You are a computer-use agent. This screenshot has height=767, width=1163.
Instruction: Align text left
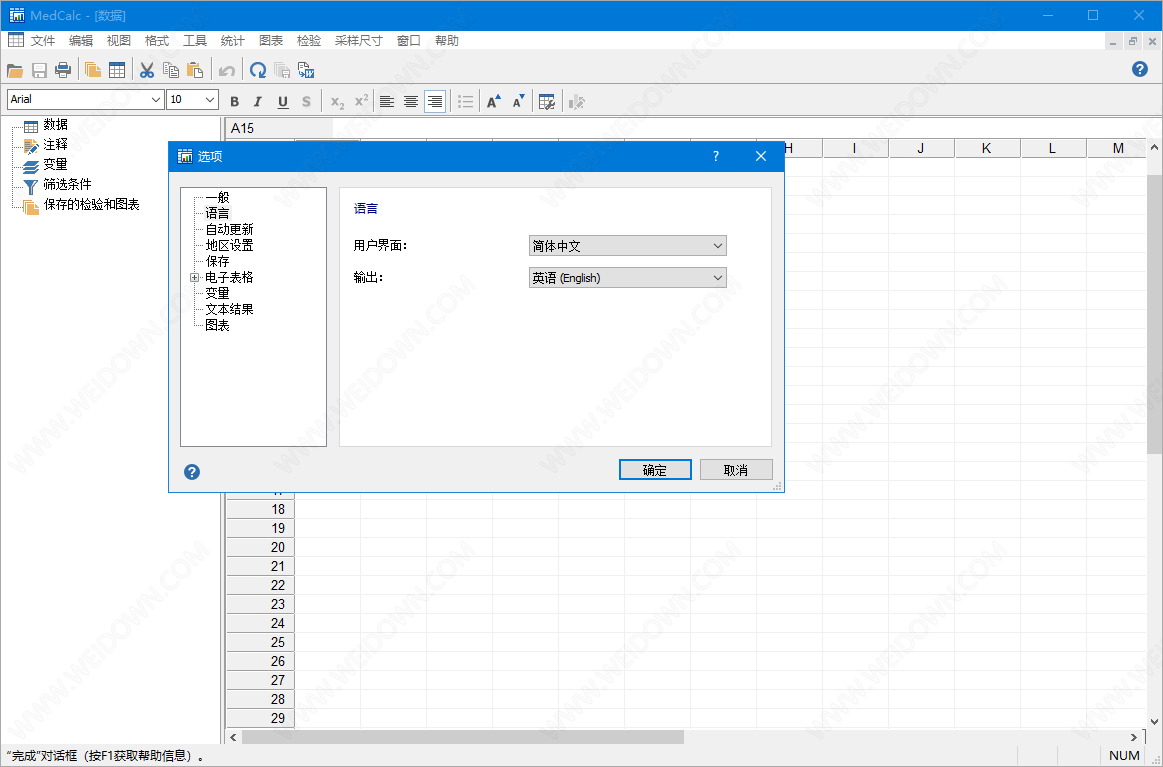coord(386,102)
